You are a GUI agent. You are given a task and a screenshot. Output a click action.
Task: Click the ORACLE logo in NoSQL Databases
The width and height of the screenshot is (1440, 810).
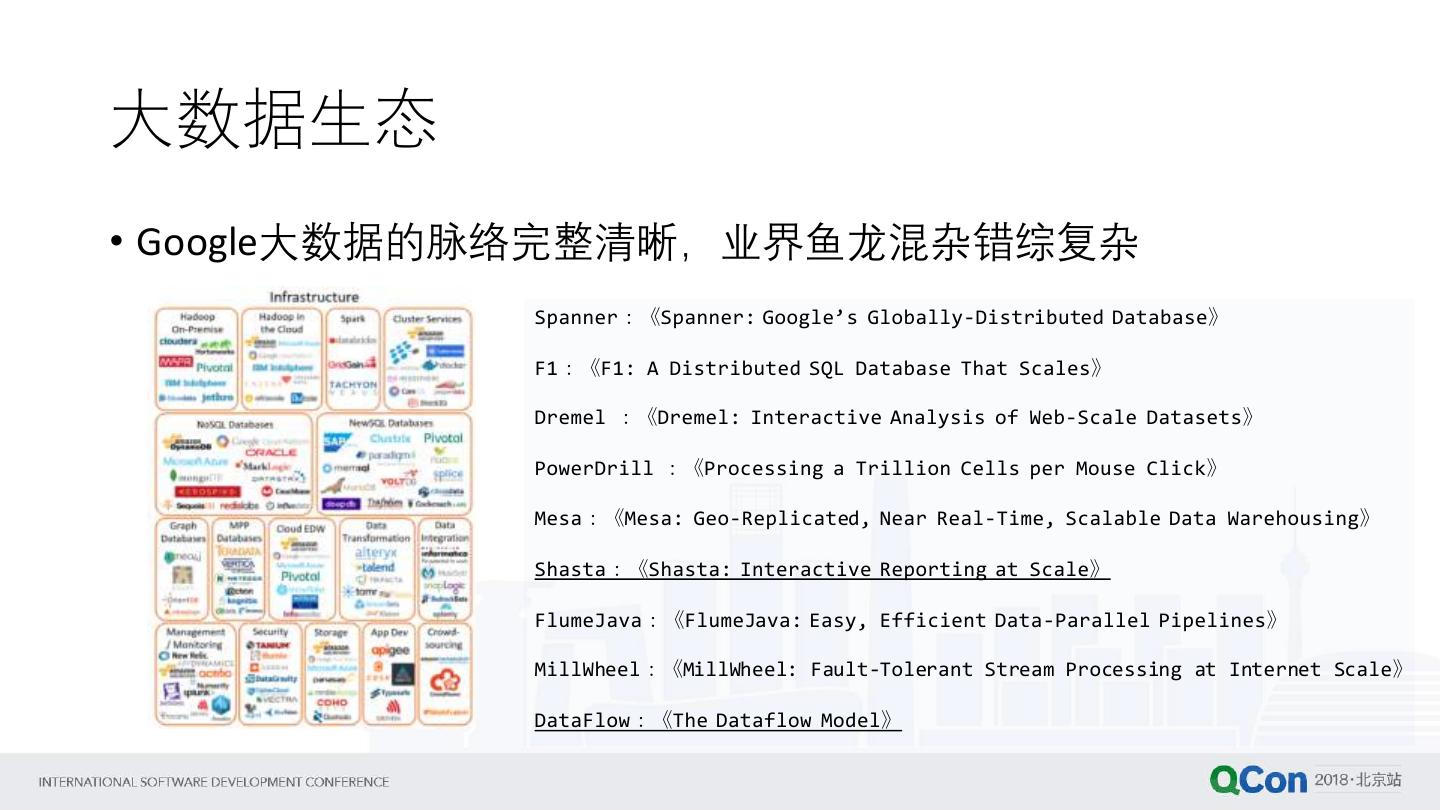(271, 452)
